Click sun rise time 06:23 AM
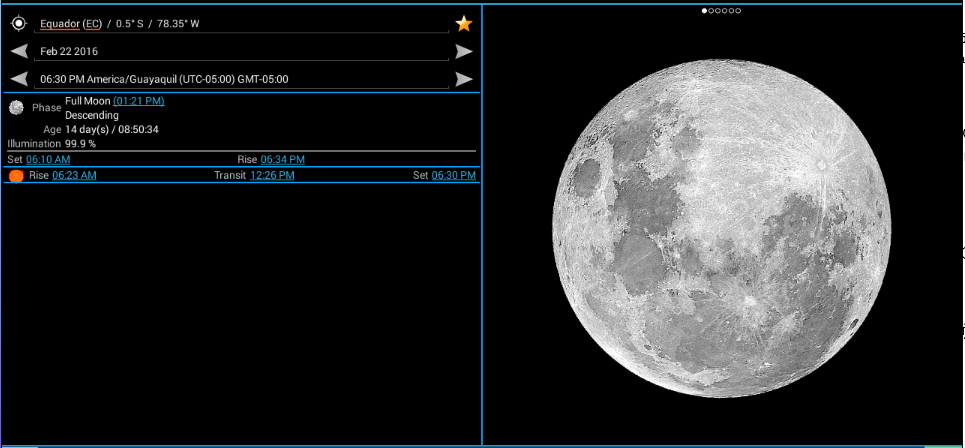Image resolution: width=965 pixels, height=448 pixels. [74, 175]
